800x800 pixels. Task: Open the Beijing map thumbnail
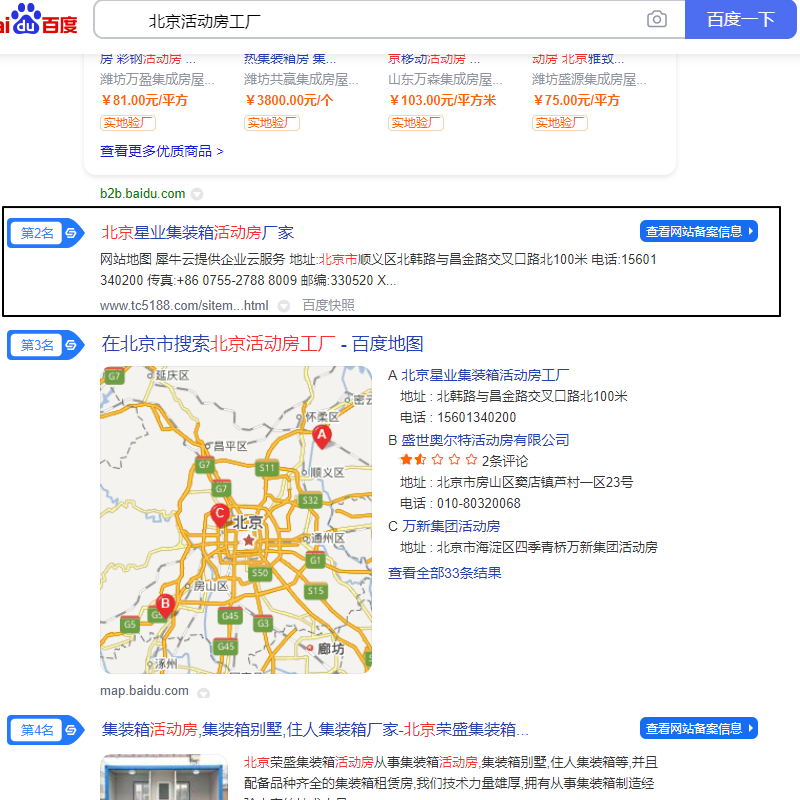click(x=236, y=519)
